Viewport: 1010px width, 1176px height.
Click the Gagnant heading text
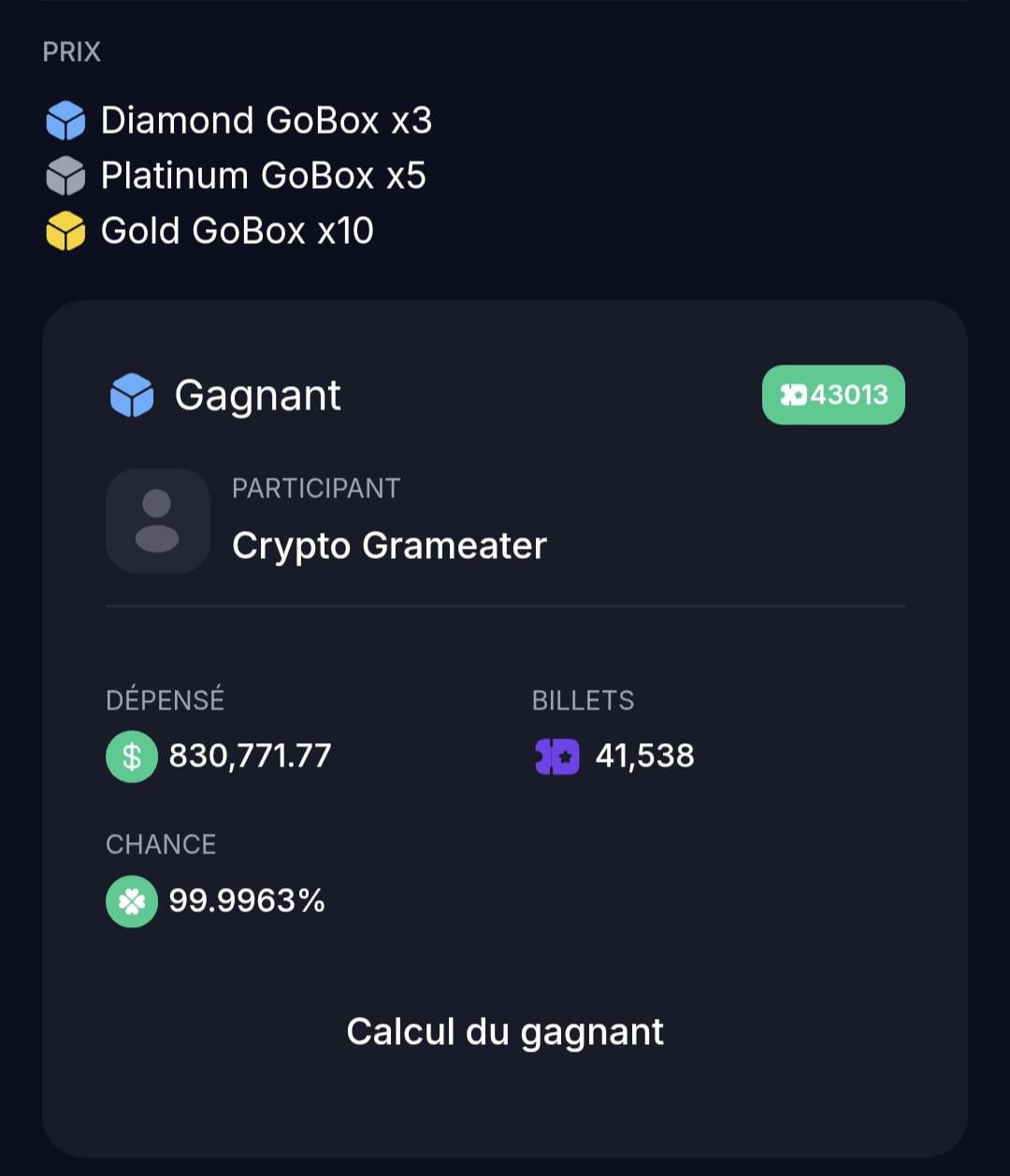click(x=257, y=394)
